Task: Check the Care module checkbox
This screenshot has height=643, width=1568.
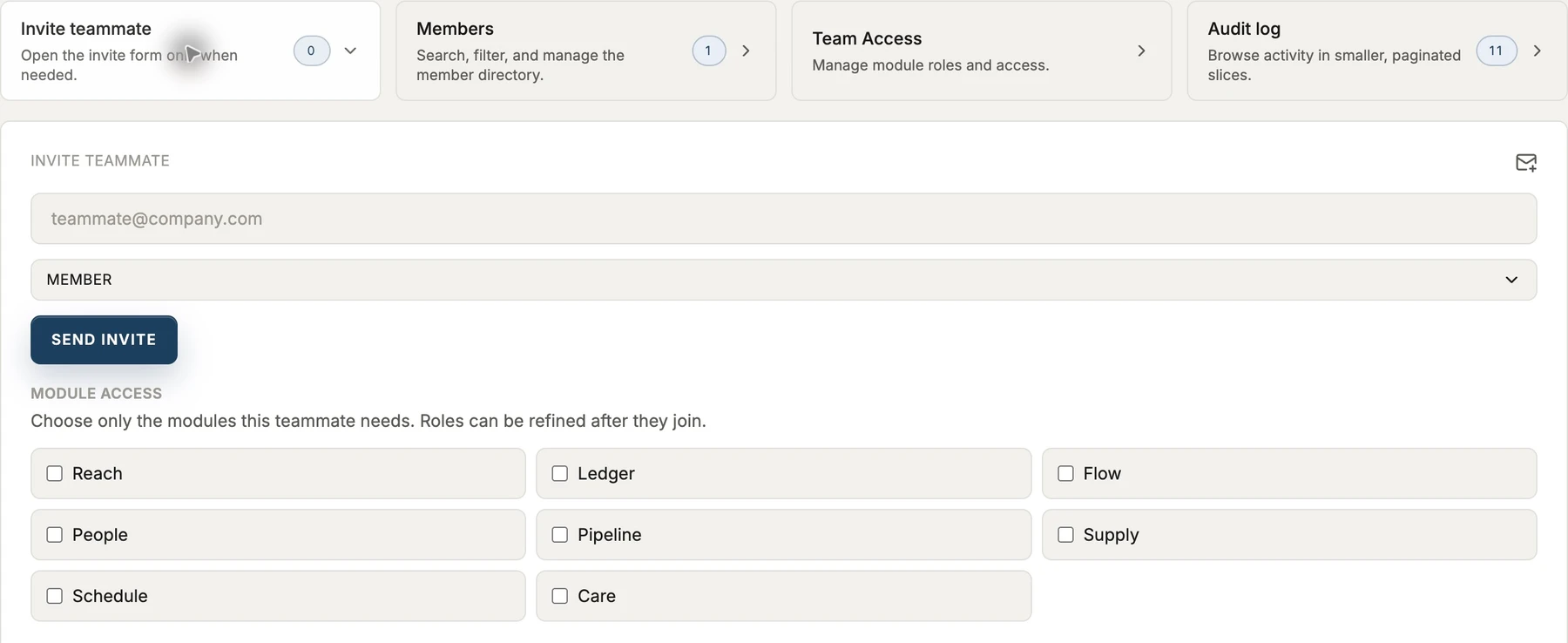Action: 560,596
